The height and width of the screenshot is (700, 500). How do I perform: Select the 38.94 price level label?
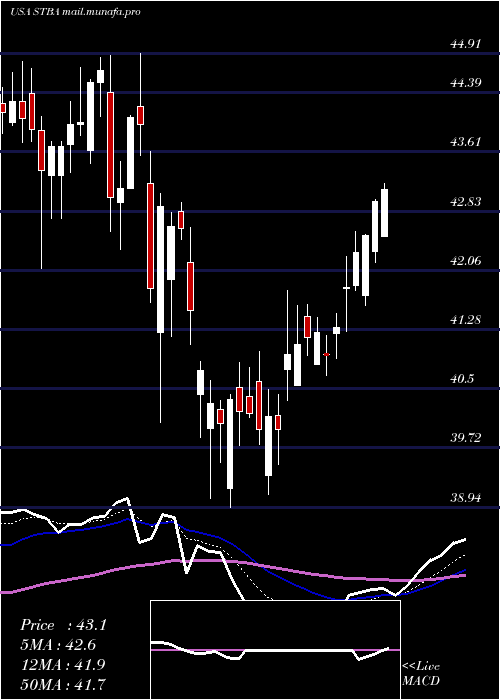point(466,497)
